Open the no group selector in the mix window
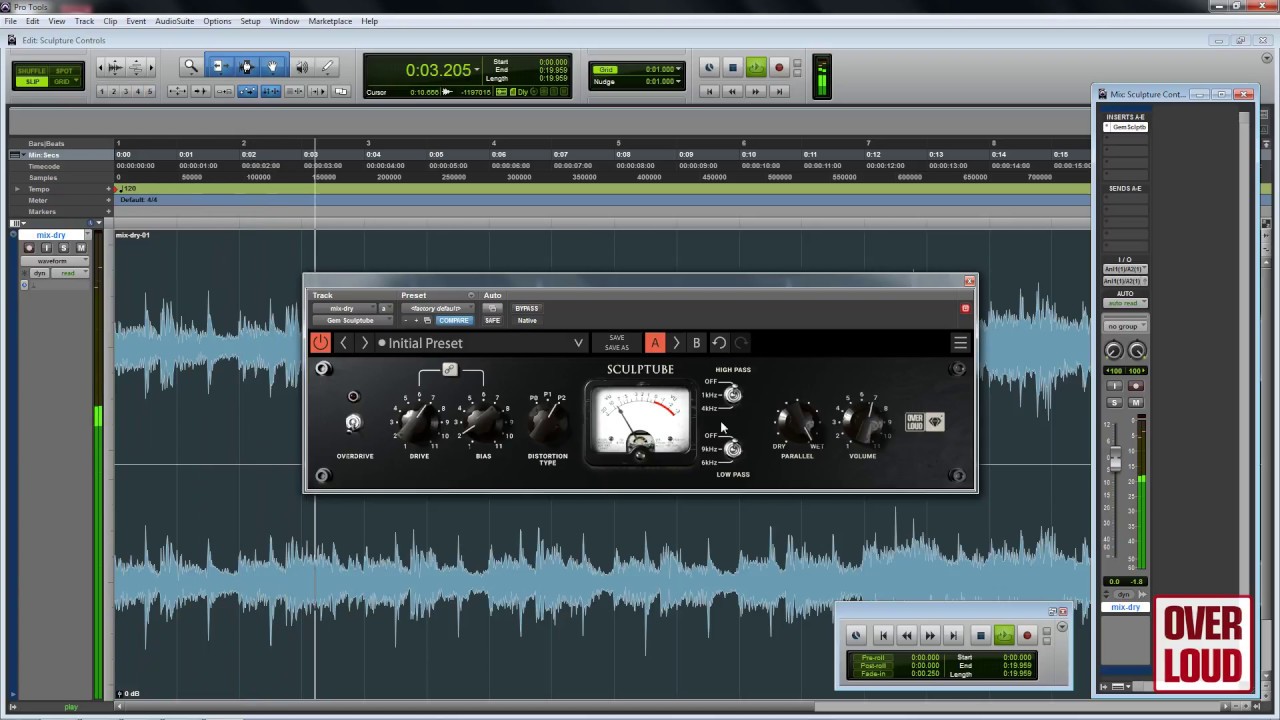The image size is (1280, 720). tap(1125, 326)
